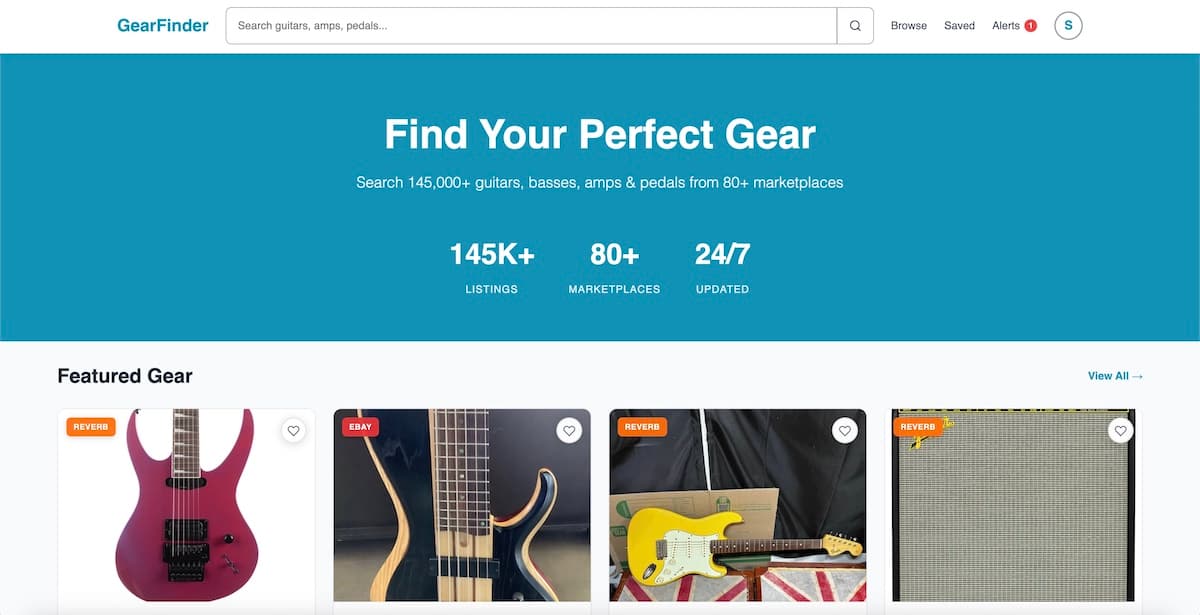
Task: Click the GearFinder logo
Action: click(x=162, y=25)
